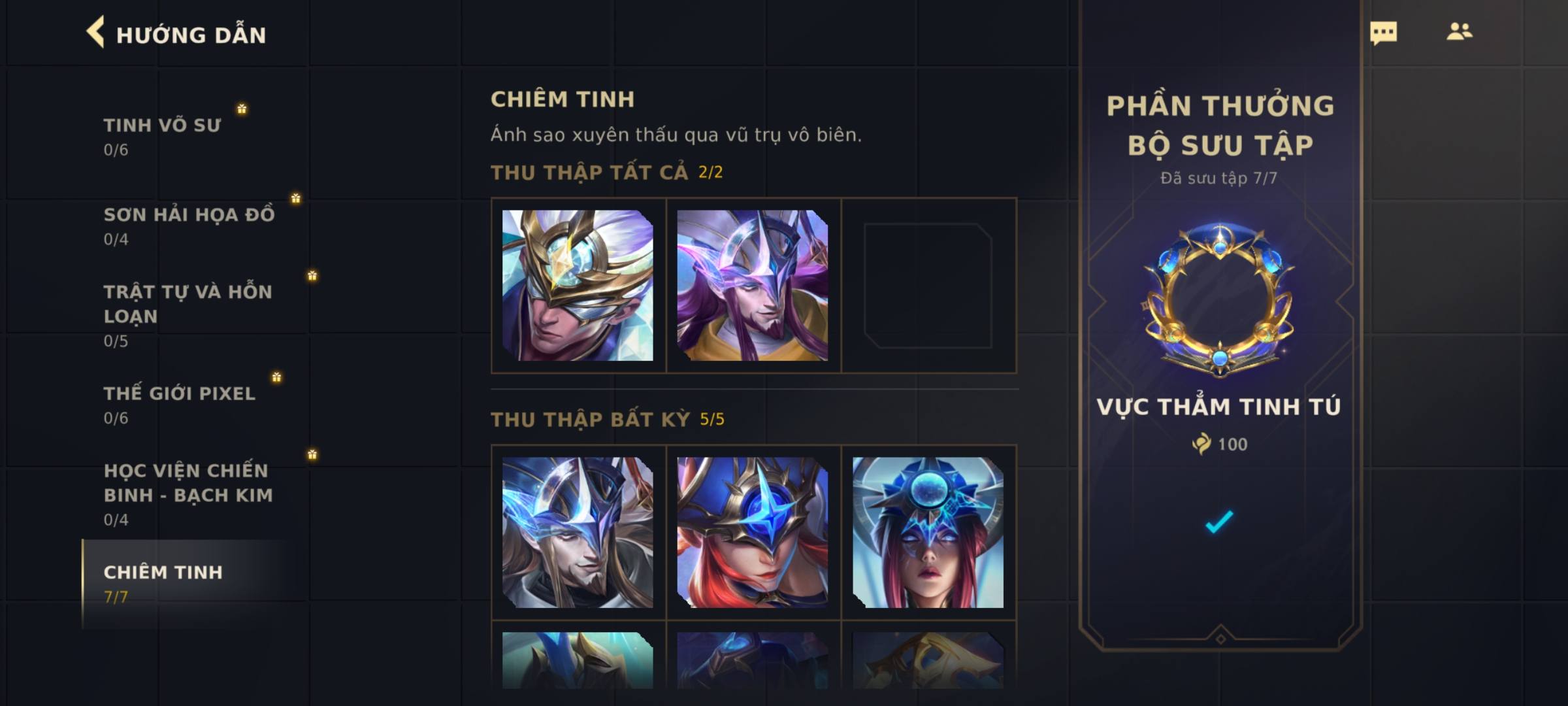1568x706 pixels.
Task: Open the chat message icon
Action: (x=1383, y=33)
